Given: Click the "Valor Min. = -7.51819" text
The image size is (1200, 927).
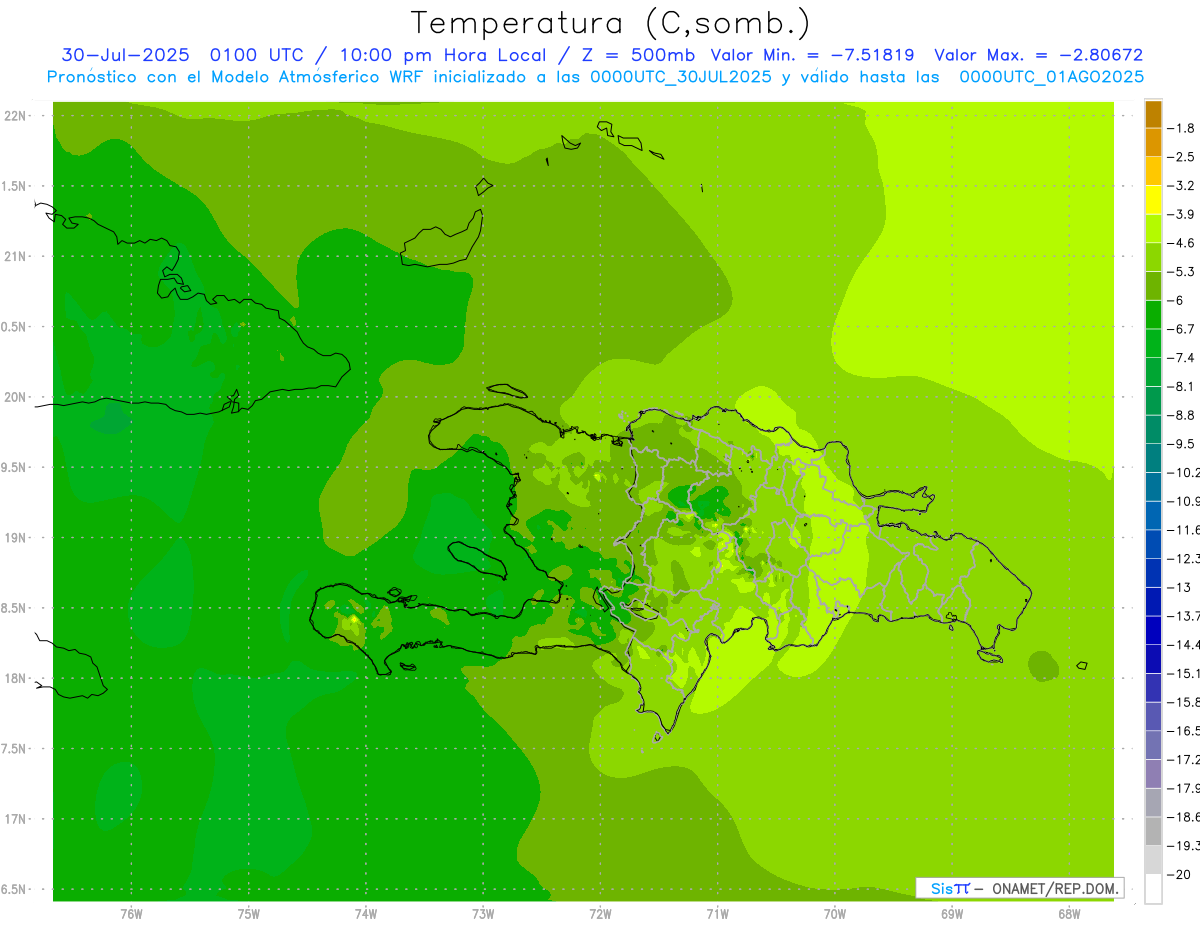Looking at the screenshot, I should point(812,55).
